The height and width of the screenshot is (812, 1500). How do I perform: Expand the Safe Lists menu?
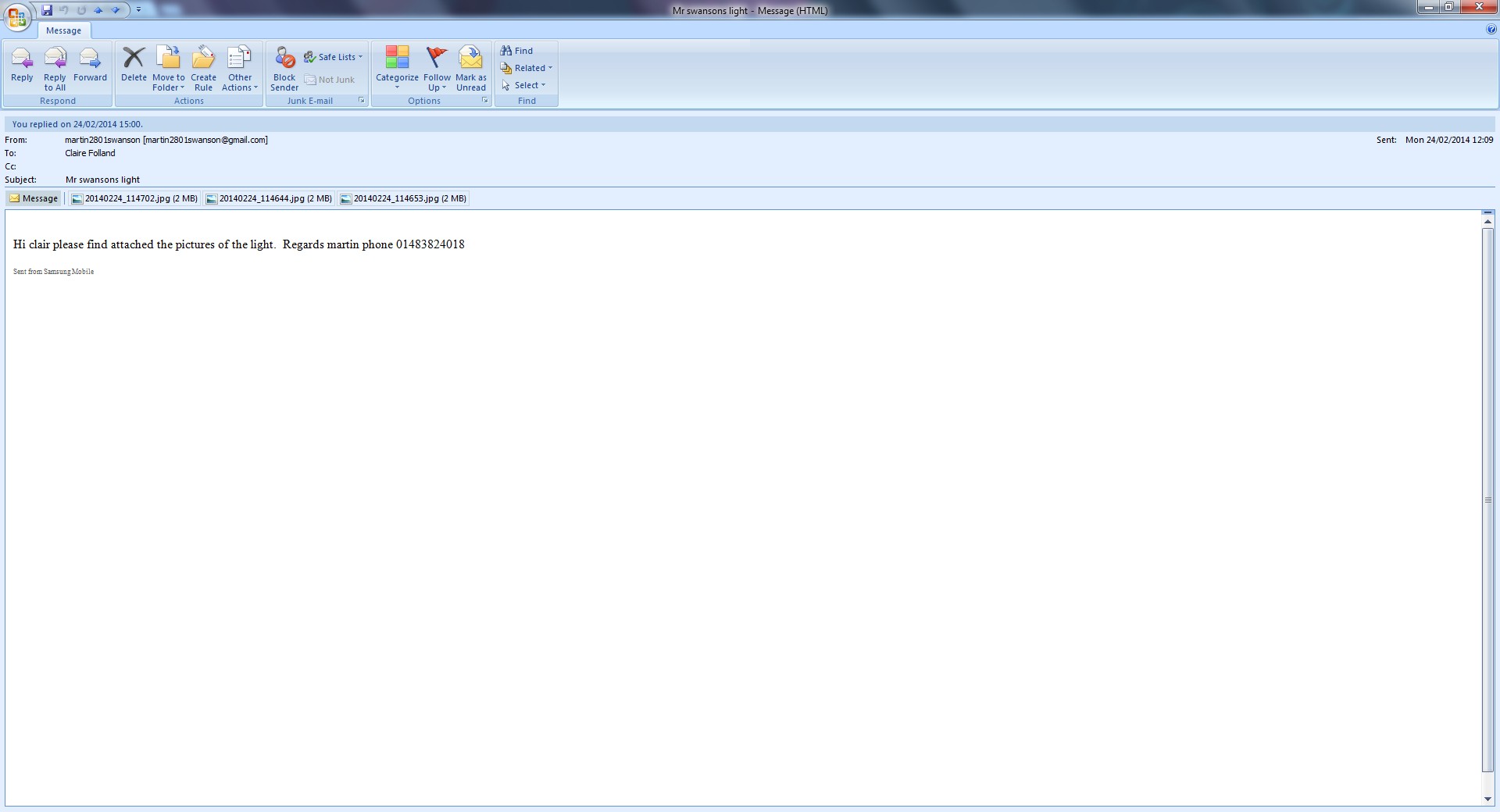(x=334, y=57)
